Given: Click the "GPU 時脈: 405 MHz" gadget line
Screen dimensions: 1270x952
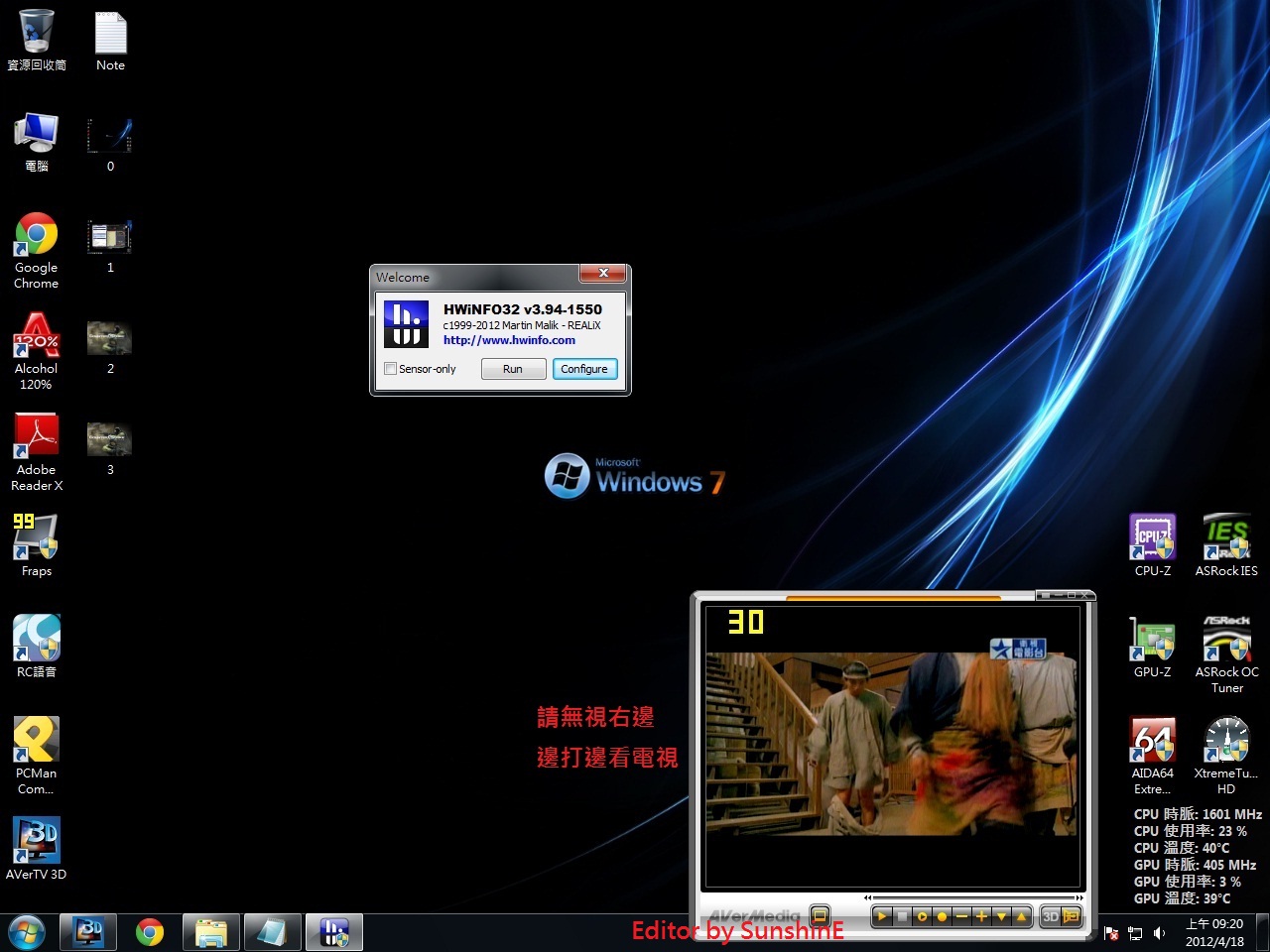Looking at the screenshot, I should (x=1195, y=865).
